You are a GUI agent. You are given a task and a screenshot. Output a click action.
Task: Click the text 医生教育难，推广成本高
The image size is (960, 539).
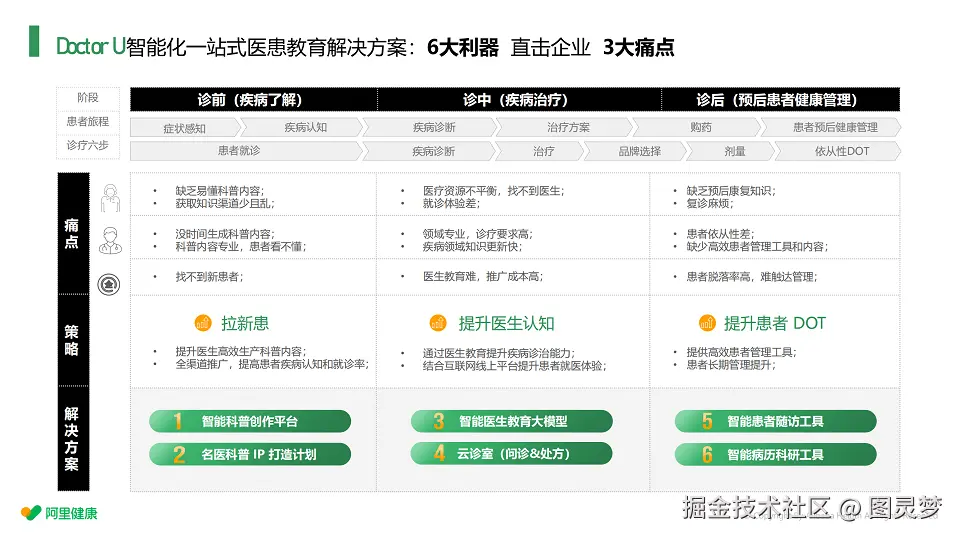(482, 277)
